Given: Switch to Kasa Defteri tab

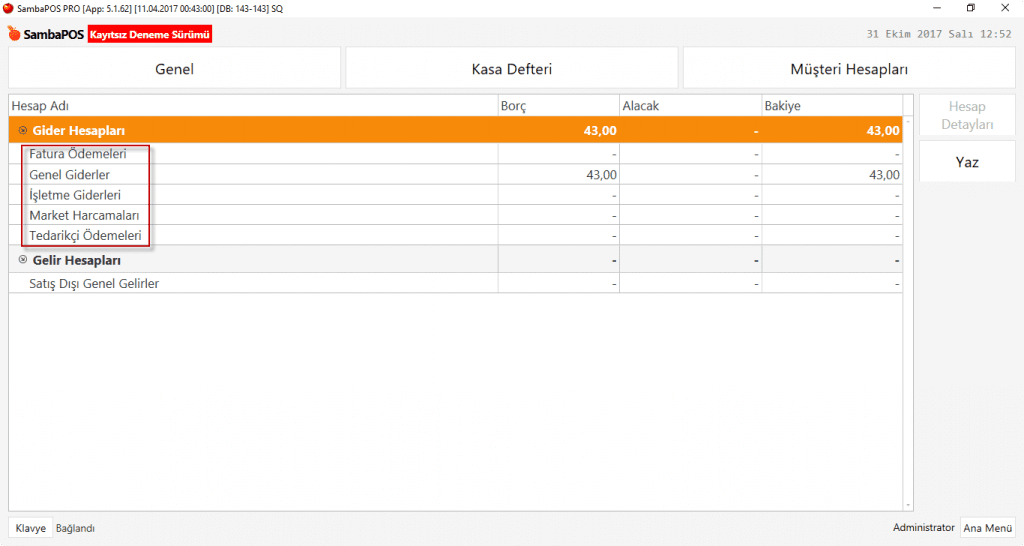Looking at the screenshot, I should point(511,69).
